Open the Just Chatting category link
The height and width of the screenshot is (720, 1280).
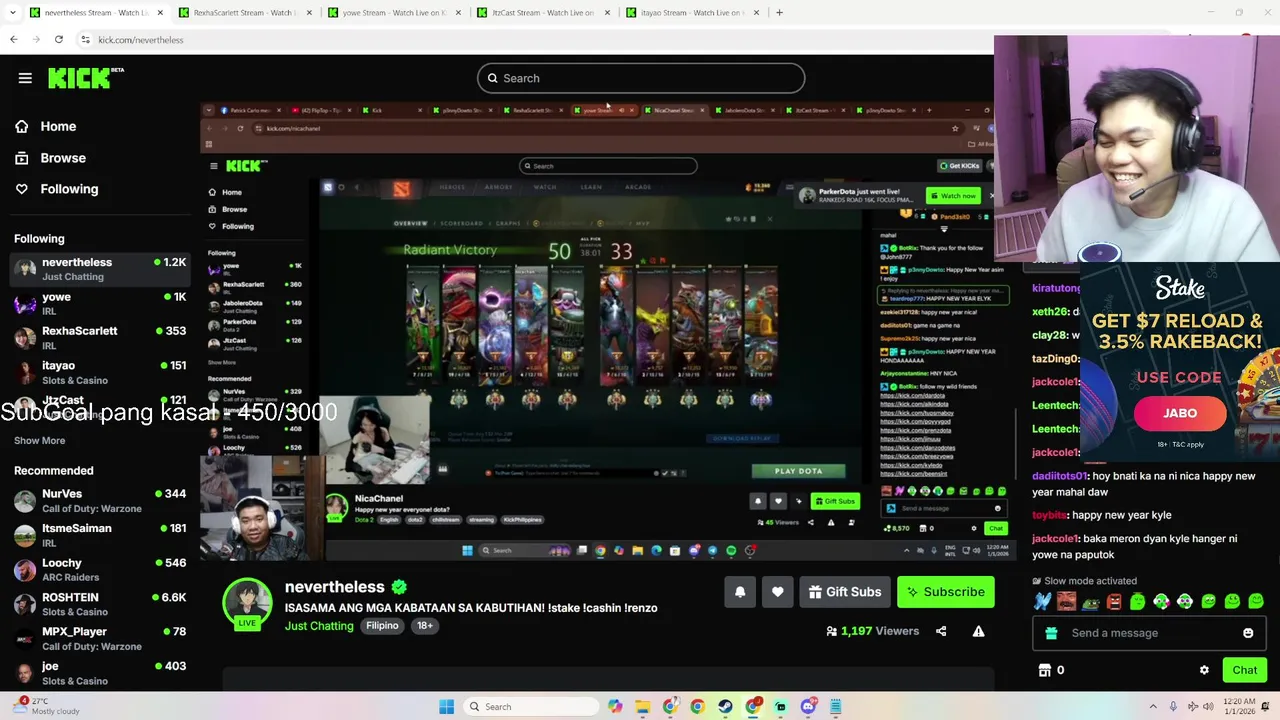click(x=319, y=626)
